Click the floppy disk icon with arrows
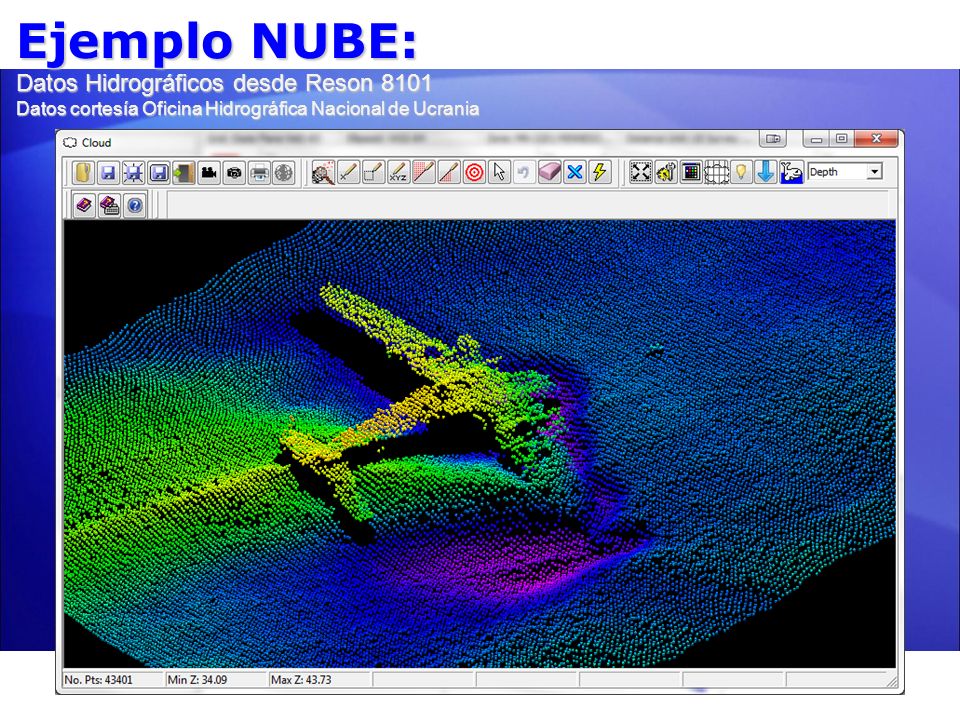Viewport: 960px width, 720px height. tap(133, 173)
